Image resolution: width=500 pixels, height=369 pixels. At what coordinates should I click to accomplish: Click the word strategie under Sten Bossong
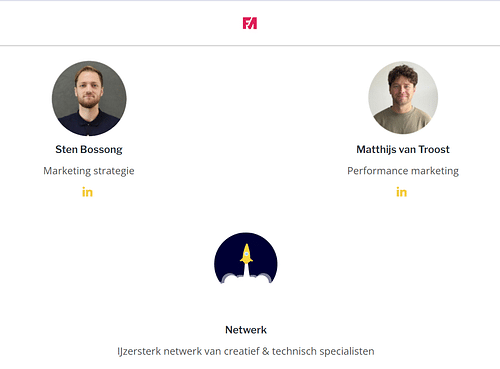[114, 171]
